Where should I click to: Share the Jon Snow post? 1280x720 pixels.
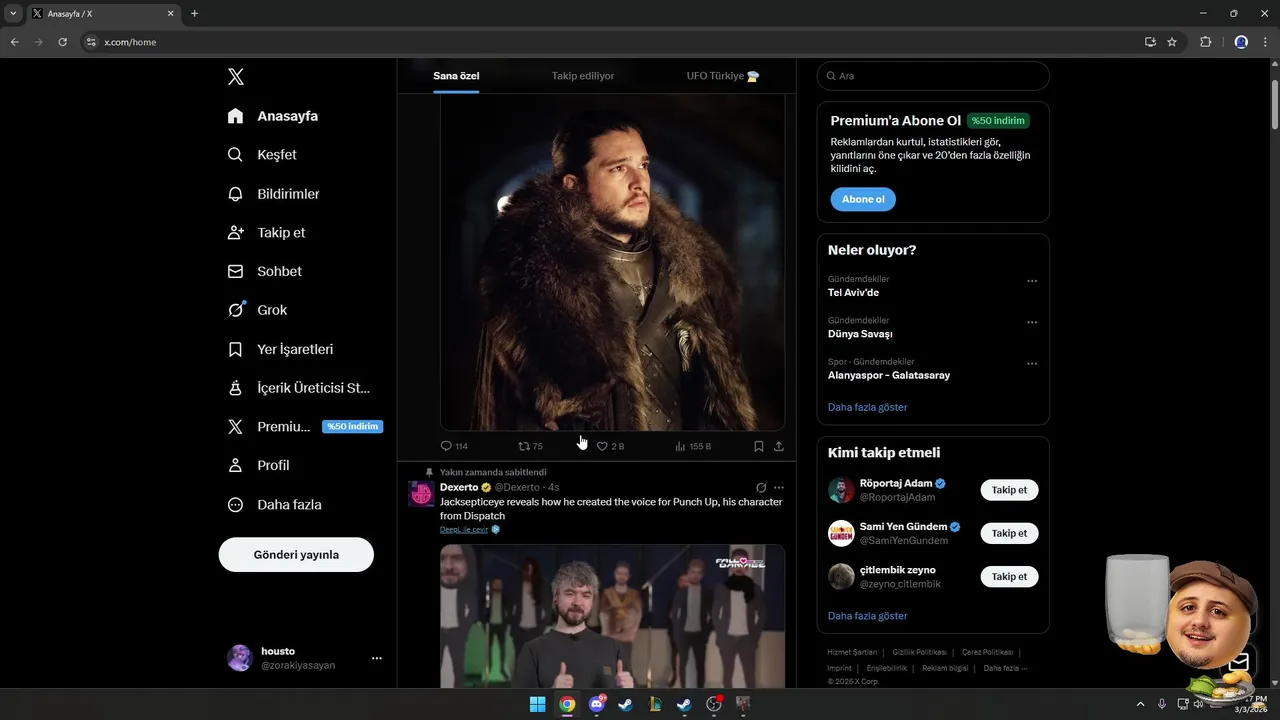tap(779, 446)
